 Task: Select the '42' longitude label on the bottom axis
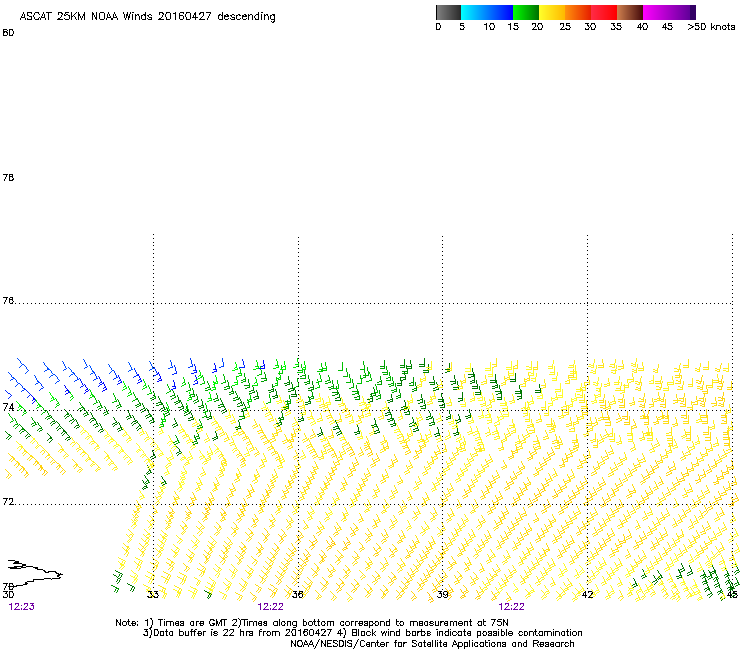click(x=587, y=594)
